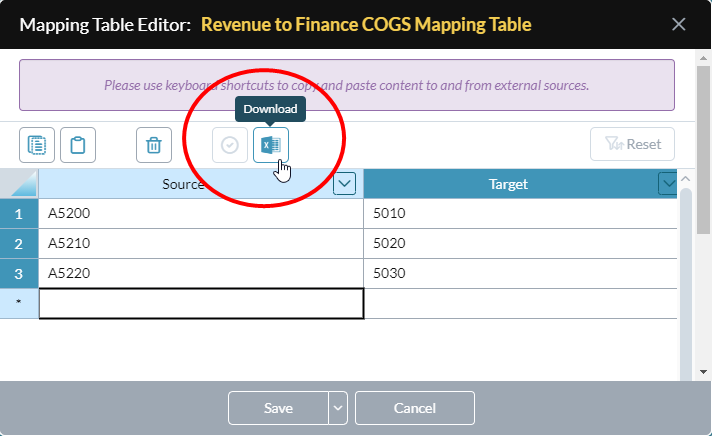Click the validate checkmark icon

[x=230, y=145]
